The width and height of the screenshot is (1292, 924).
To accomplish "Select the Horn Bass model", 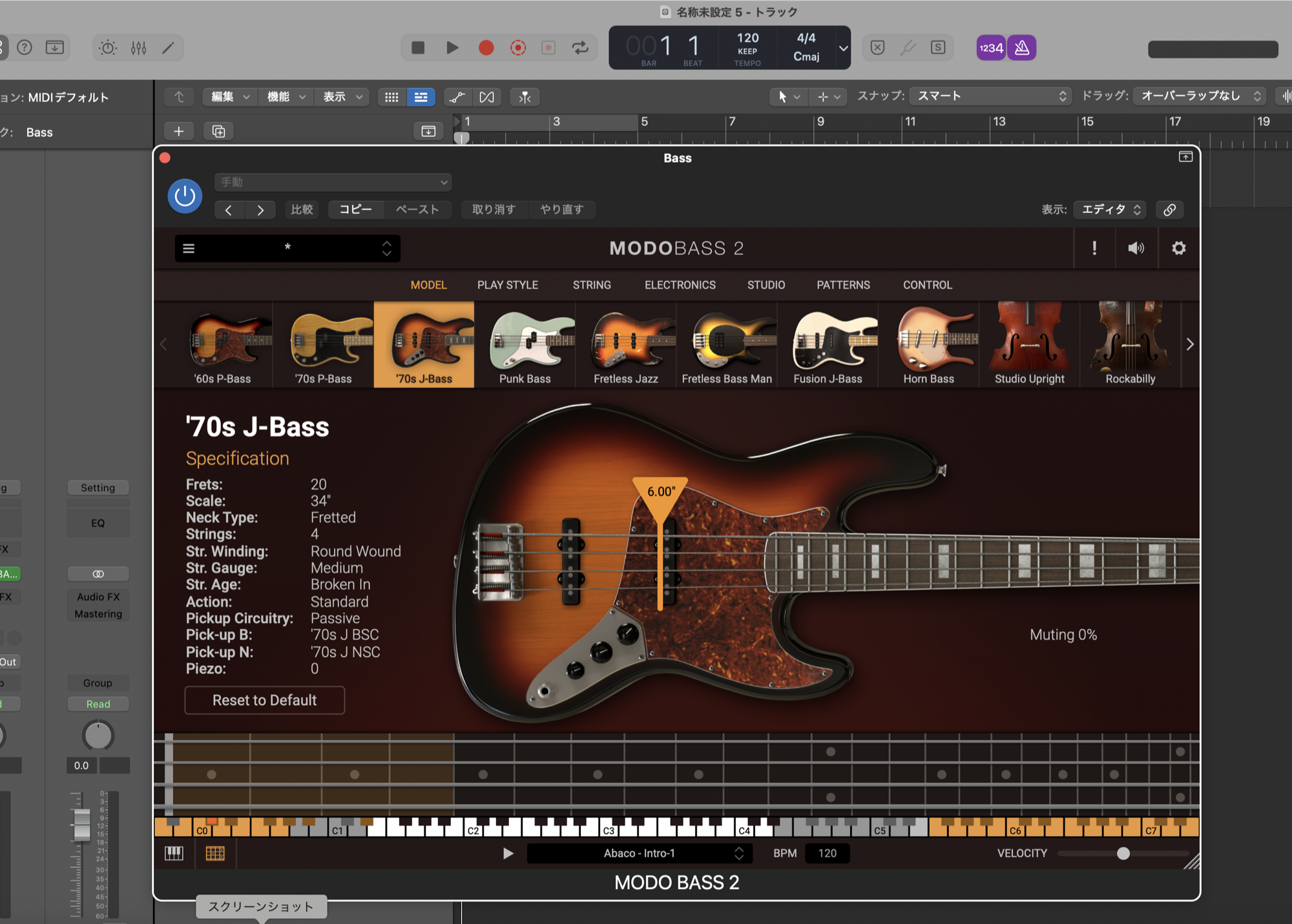I will point(928,345).
